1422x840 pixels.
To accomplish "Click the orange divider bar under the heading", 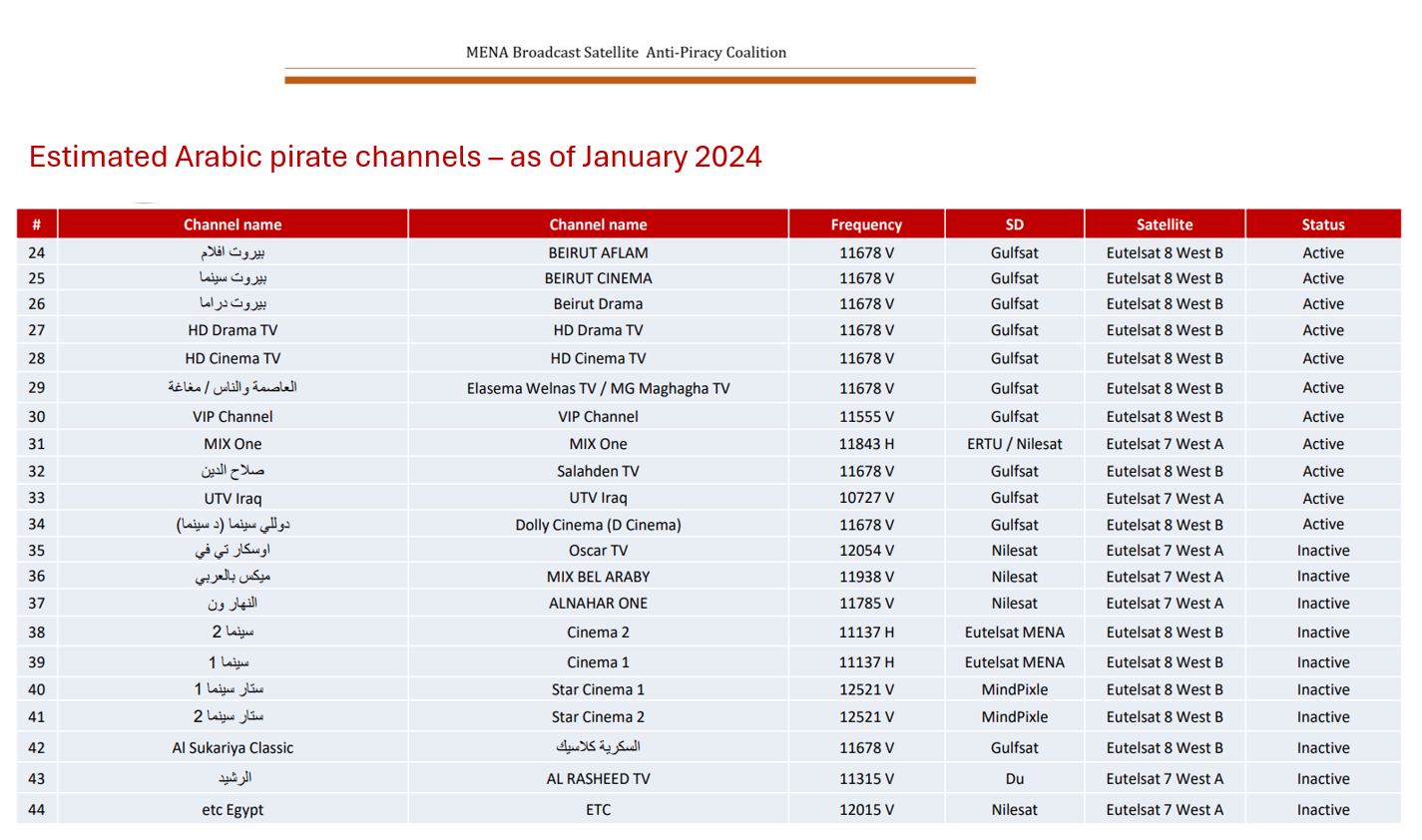I will tap(630, 80).
